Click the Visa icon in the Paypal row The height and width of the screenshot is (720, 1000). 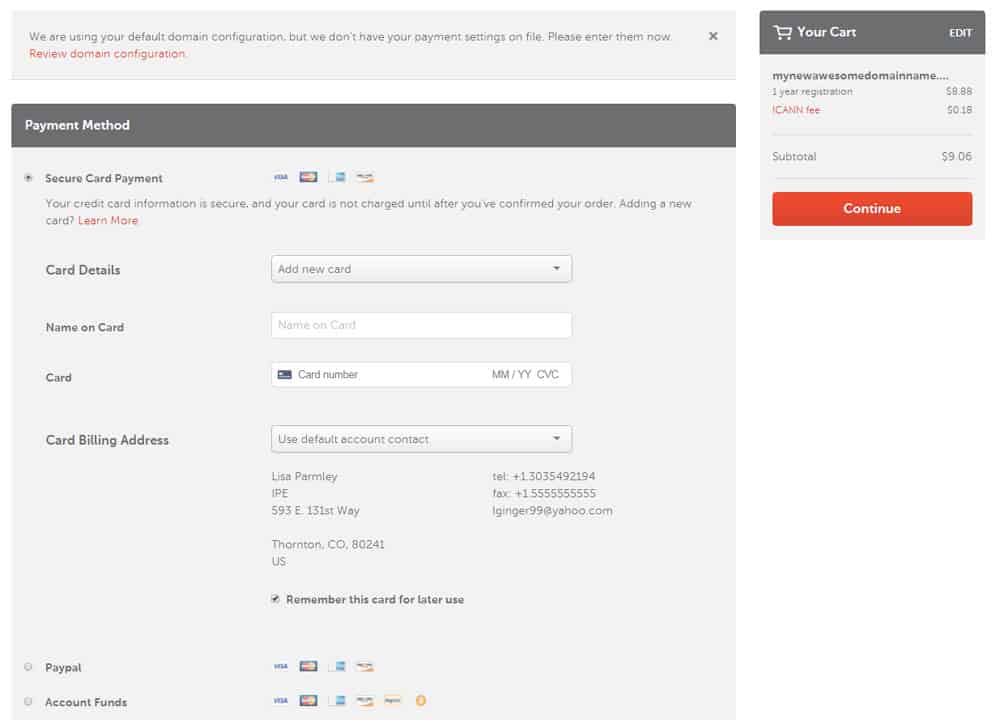281,666
